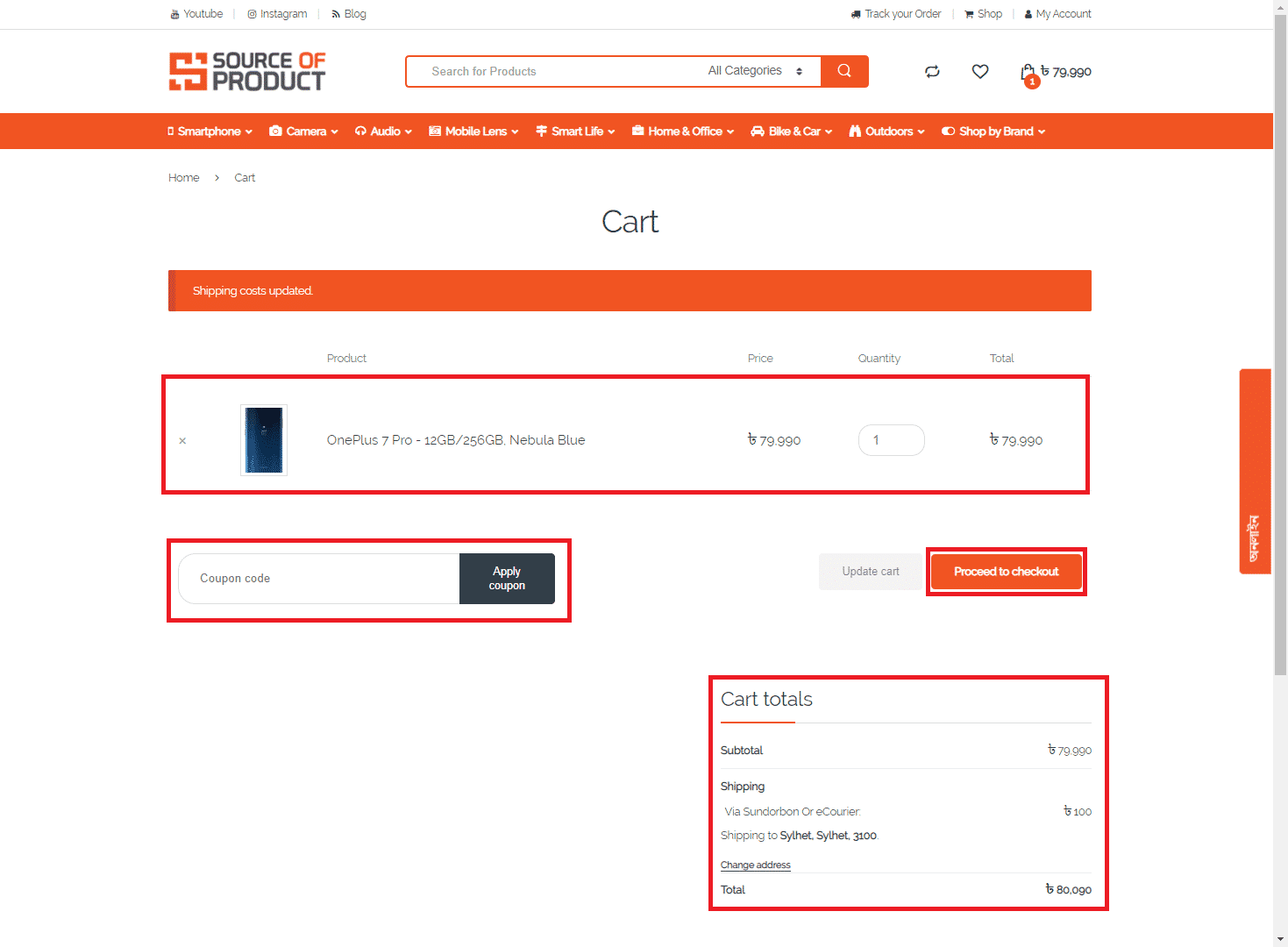Expand the Outdoors menu
This screenshot has width=1288, height=947.
tap(886, 132)
